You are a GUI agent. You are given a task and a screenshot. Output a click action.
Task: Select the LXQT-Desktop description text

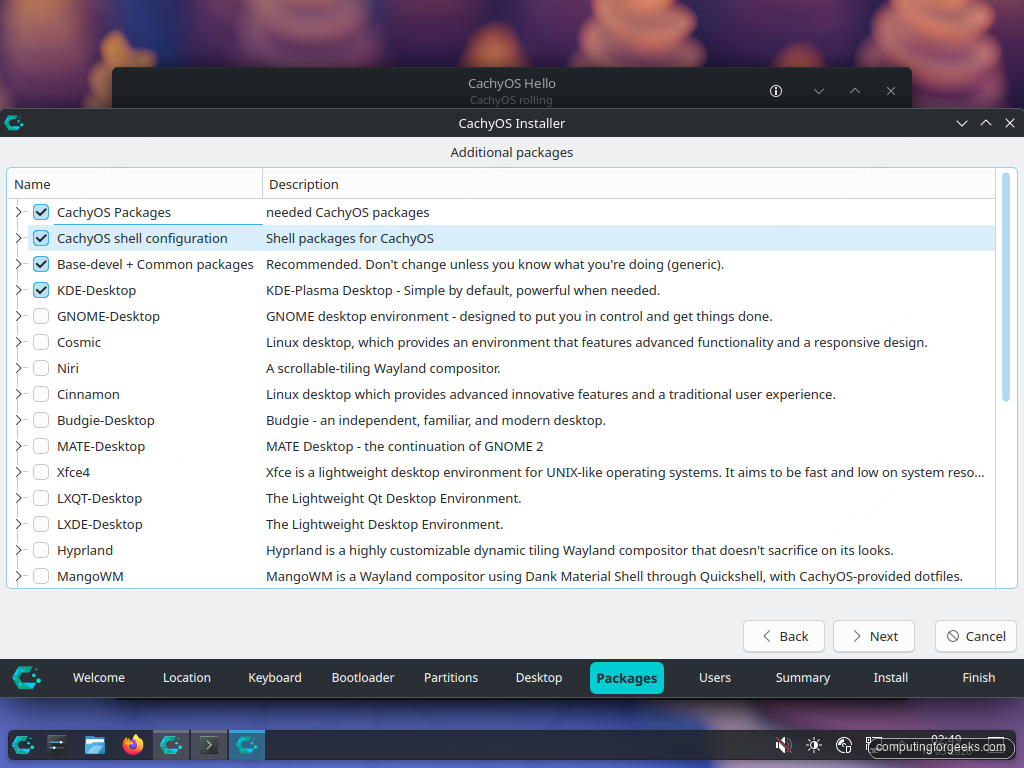(394, 498)
